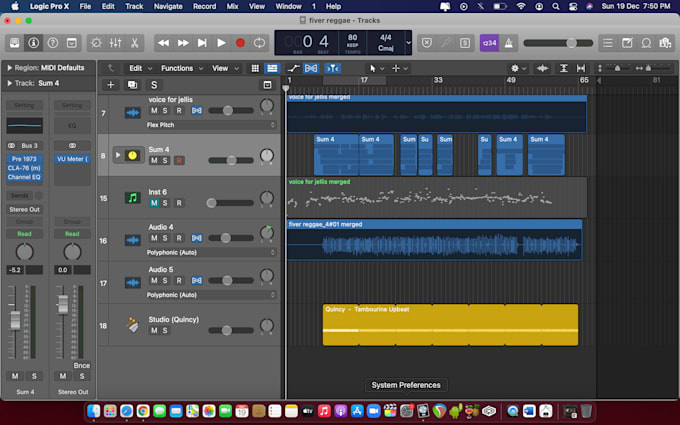Image resolution: width=680 pixels, height=425 pixels.
Task: Open the VU Meter plug-in slot
Action: [72, 159]
